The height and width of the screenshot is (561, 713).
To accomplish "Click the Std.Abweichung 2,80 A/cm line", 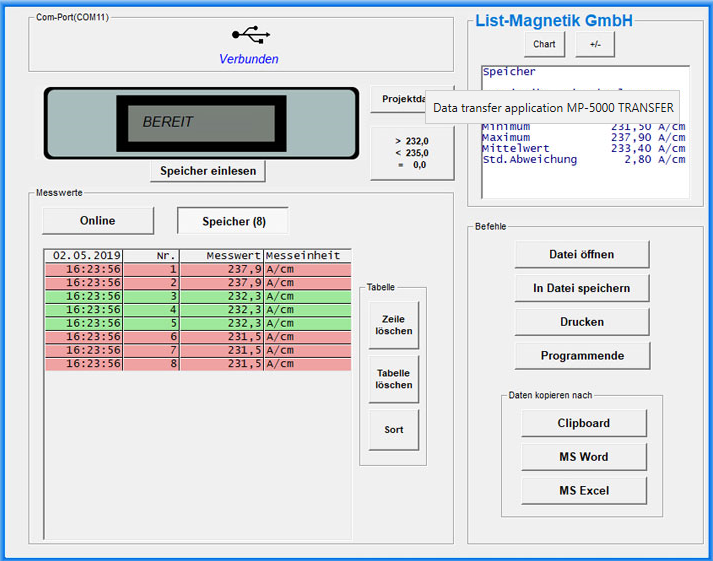I will pyautogui.click(x=584, y=160).
